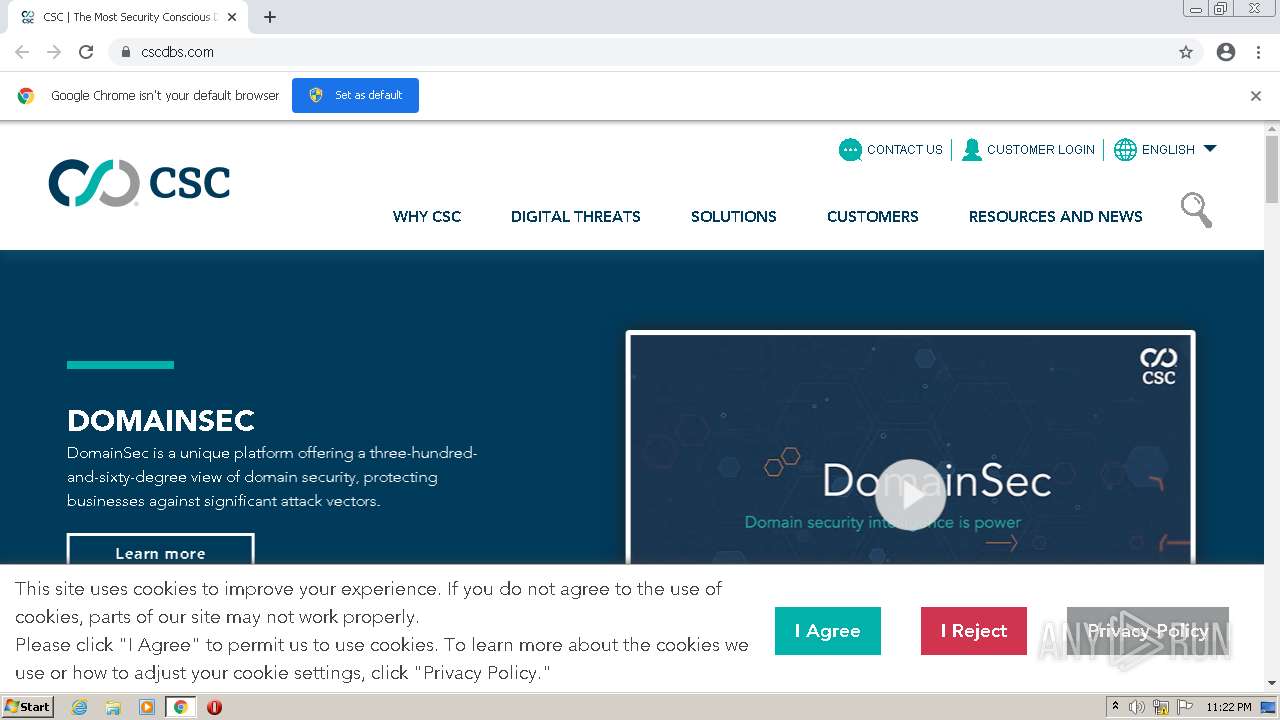Screen dimensions: 1280x720
Task: Open Chrome three-dot menu
Action: [1258, 52]
